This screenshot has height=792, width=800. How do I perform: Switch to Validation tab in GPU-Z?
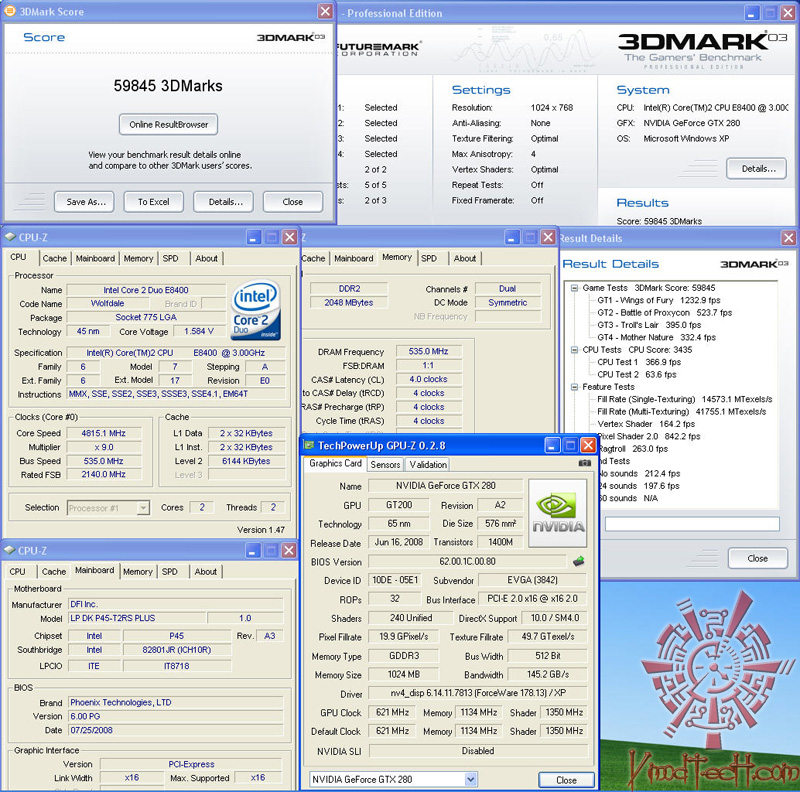click(x=428, y=465)
